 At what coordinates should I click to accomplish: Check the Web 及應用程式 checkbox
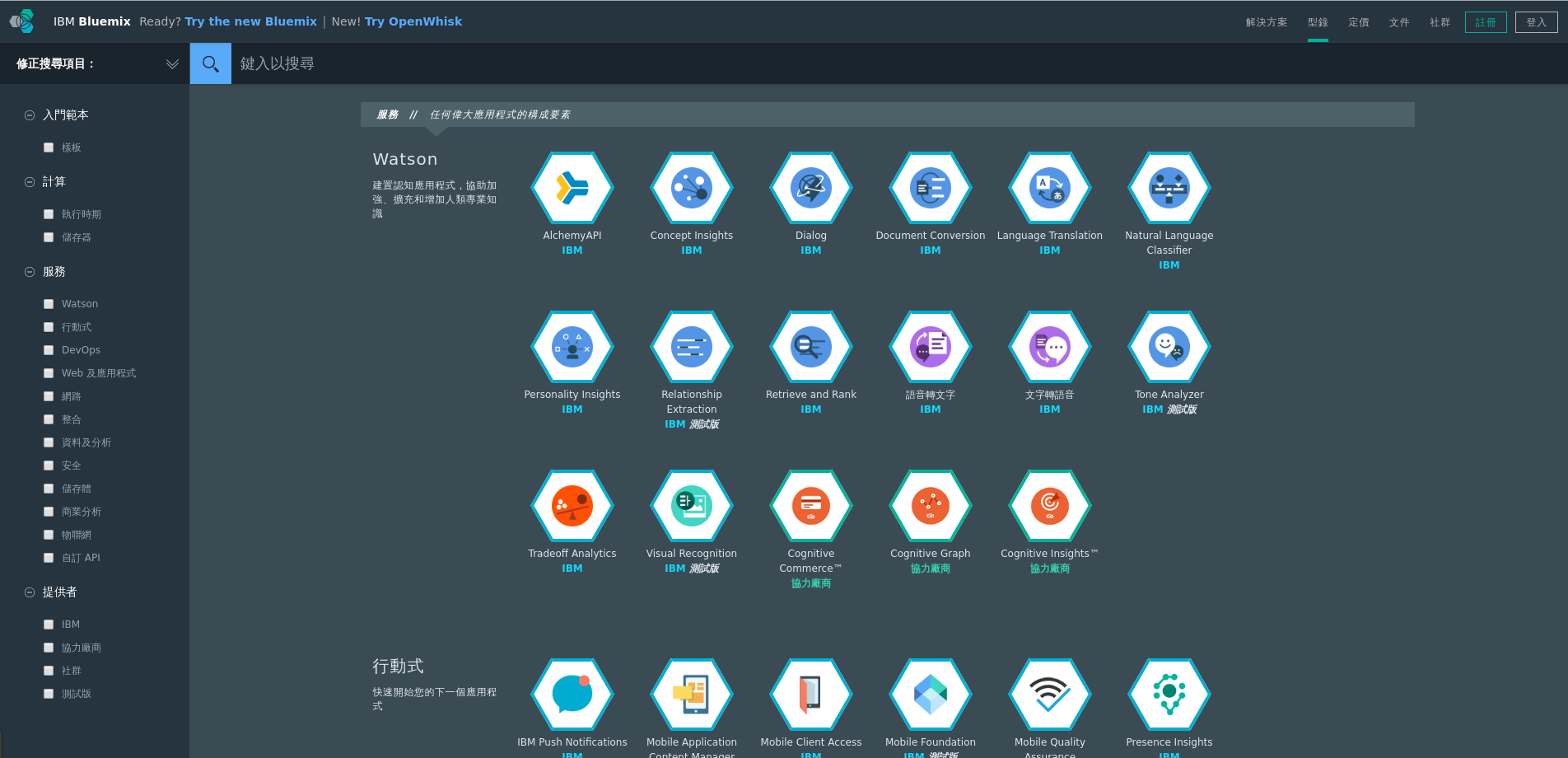coord(49,373)
